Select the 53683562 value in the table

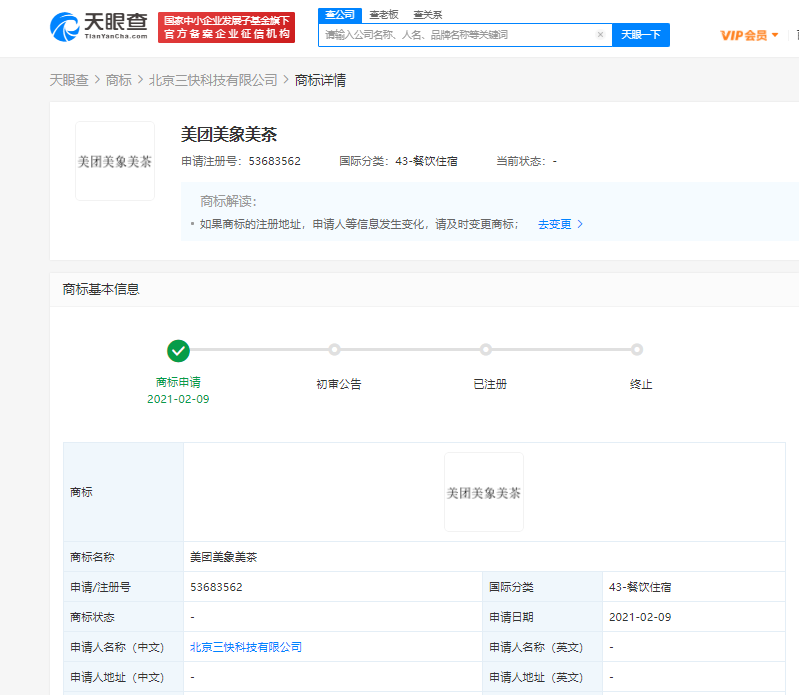tap(216, 587)
